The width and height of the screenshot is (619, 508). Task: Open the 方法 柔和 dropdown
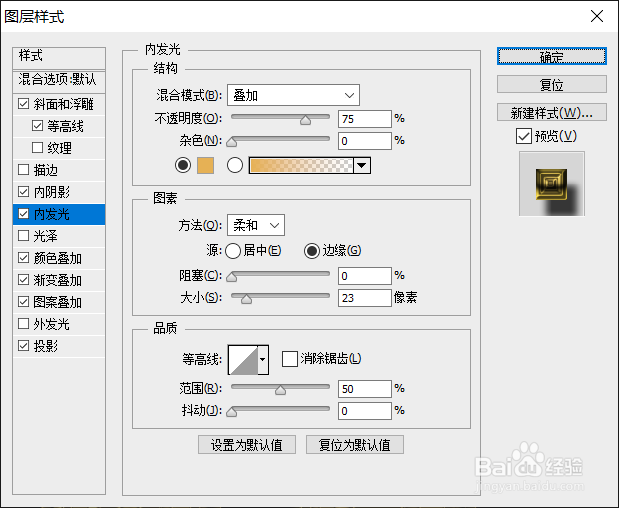256,225
